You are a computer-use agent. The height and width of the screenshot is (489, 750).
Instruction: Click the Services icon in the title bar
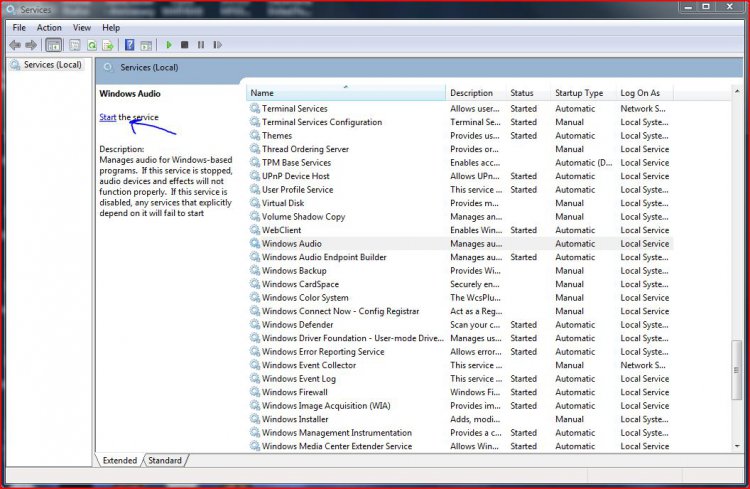pos(11,10)
